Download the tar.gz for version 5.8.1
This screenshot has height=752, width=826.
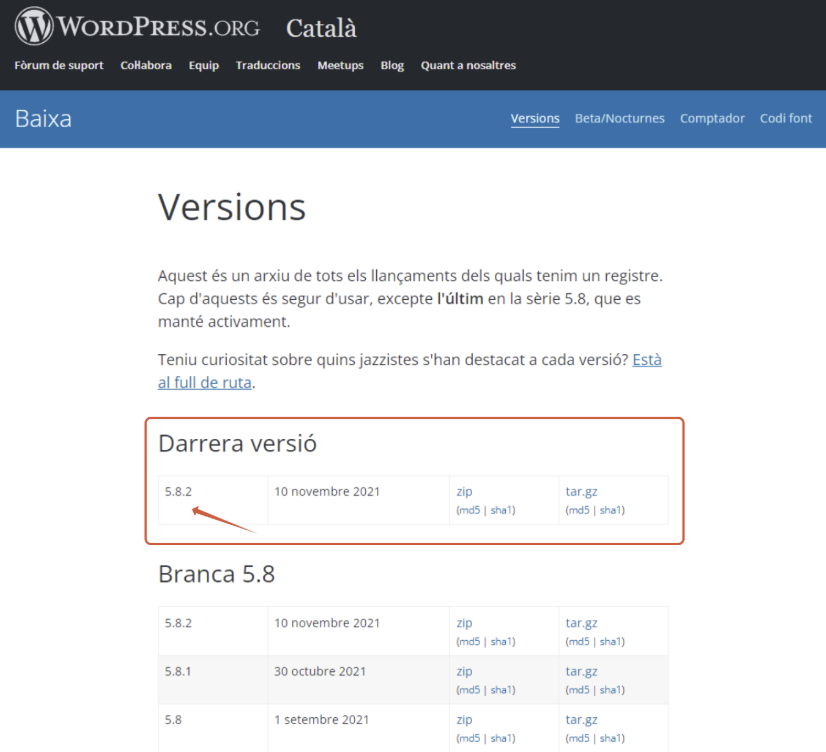(x=582, y=671)
